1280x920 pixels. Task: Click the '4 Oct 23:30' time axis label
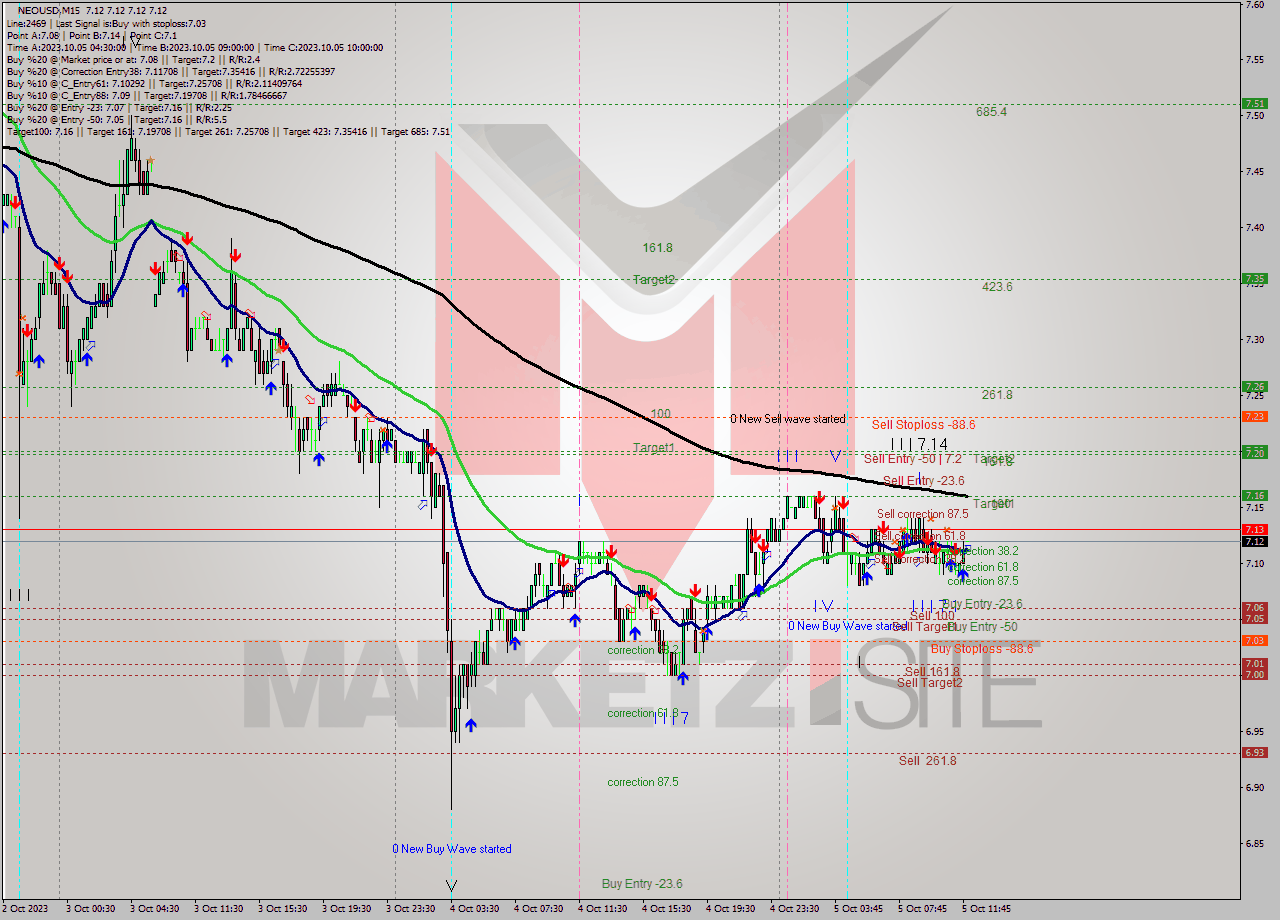pyautogui.click(x=795, y=909)
